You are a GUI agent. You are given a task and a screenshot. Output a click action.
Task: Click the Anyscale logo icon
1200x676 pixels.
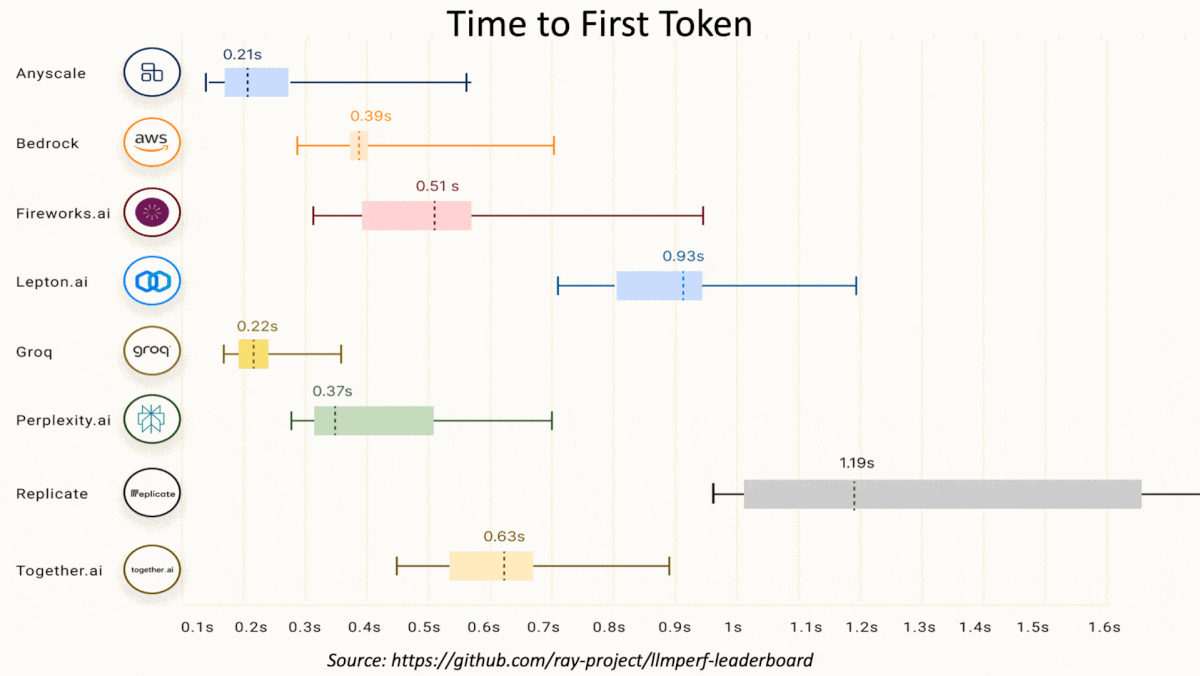152,72
